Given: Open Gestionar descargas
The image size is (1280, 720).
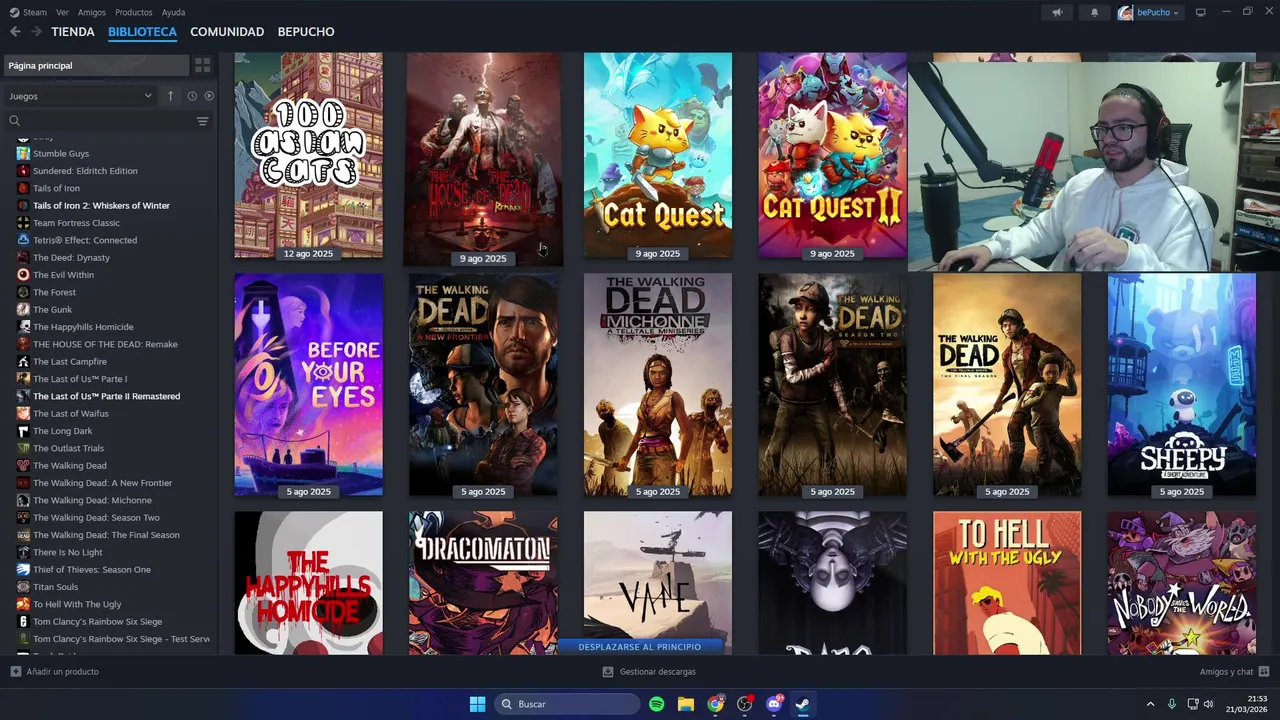Looking at the screenshot, I should click(649, 672).
